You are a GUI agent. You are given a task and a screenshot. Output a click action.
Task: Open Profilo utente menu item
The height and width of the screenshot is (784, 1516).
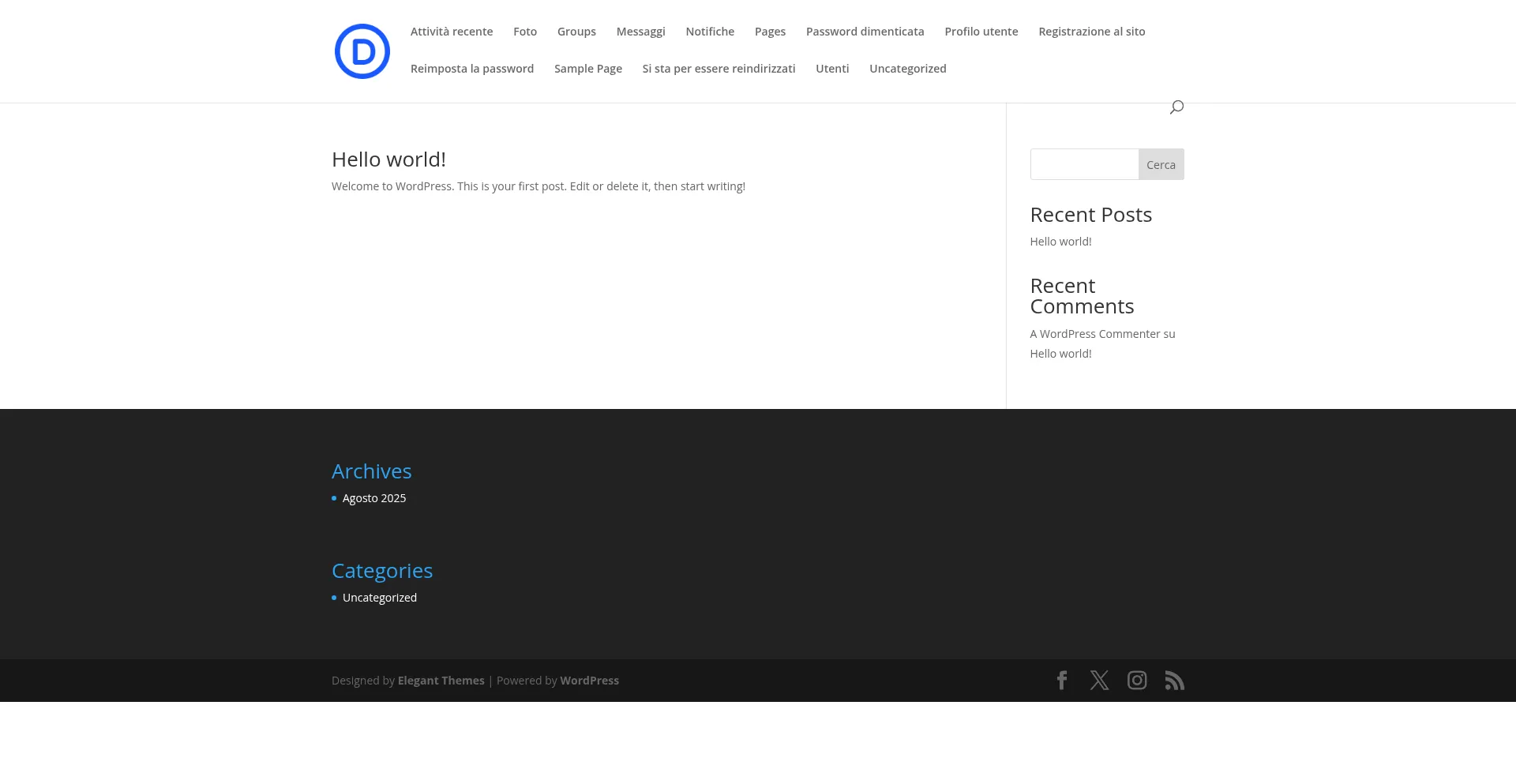pyautogui.click(x=981, y=32)
